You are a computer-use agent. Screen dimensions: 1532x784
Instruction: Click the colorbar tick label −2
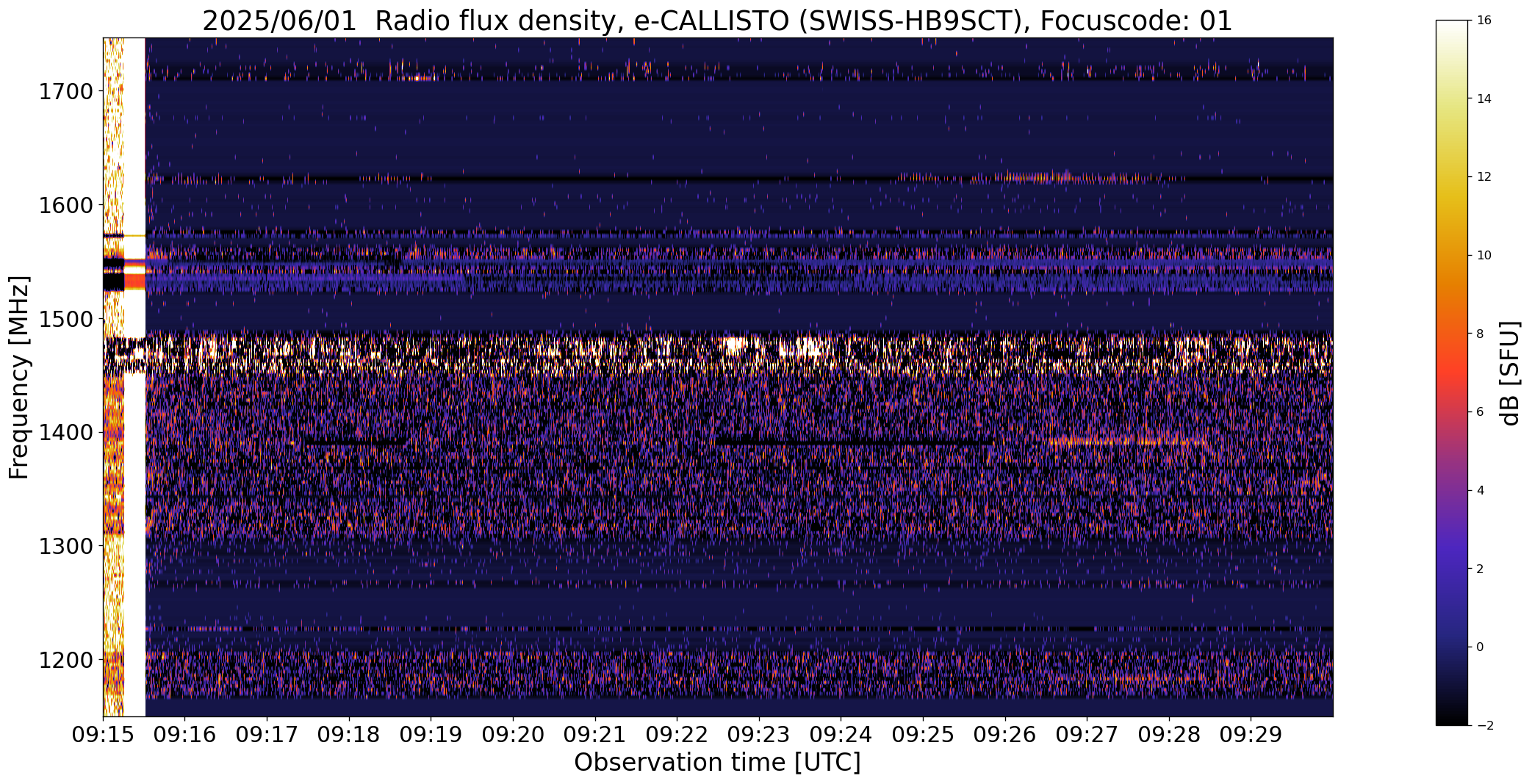(x=1484, y=725)
